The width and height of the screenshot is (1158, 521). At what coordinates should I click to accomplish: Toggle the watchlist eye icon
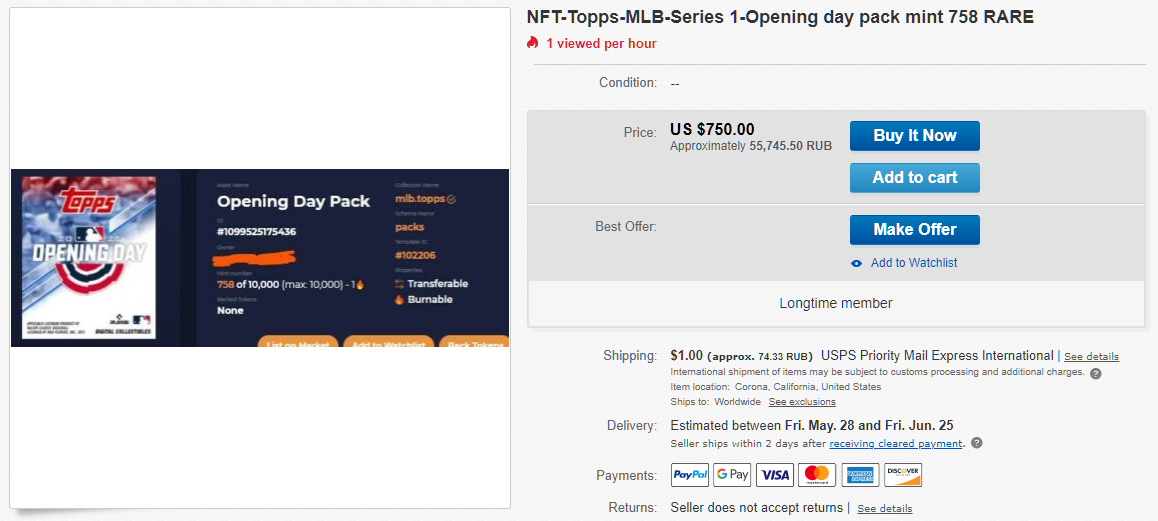tap(856, 263)
